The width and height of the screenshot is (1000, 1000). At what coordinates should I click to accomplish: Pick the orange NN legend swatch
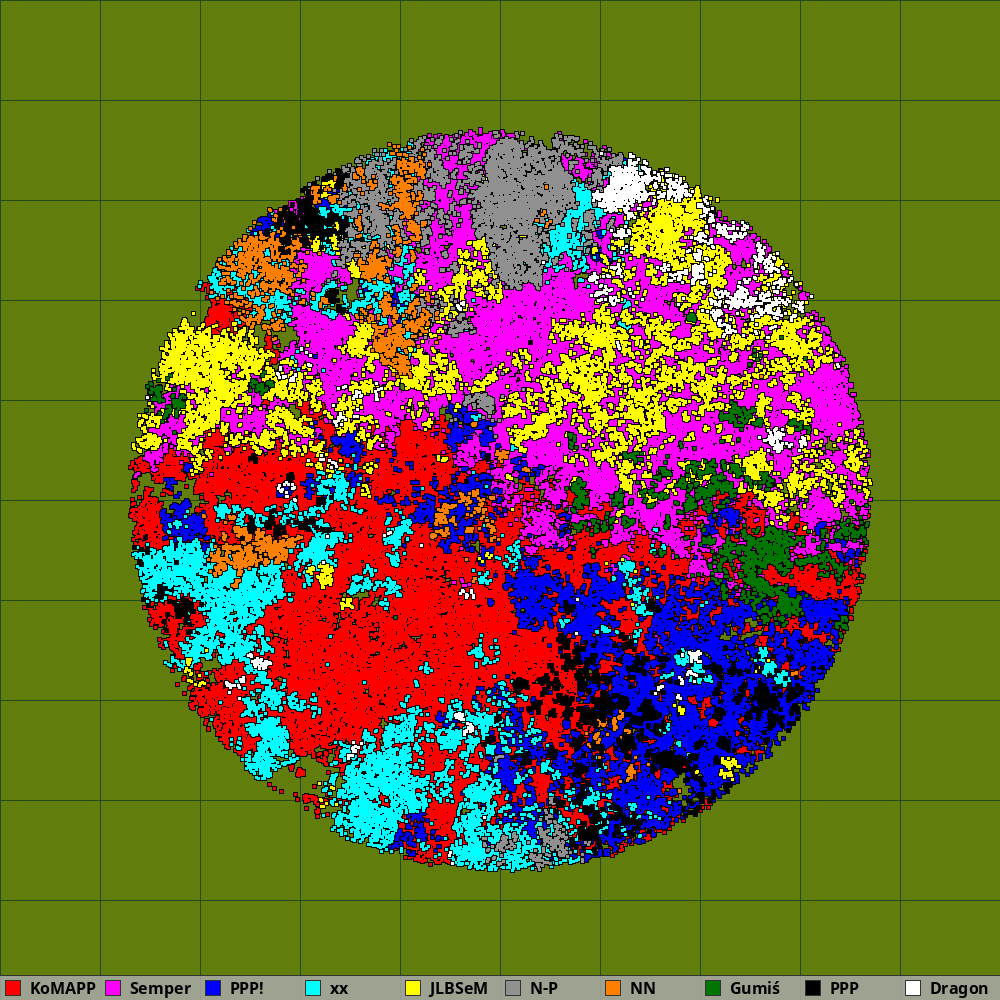[613, 988]
